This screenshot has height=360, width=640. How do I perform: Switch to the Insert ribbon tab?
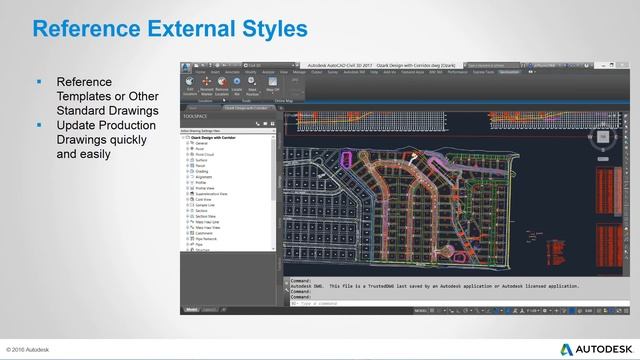(215, 72)
